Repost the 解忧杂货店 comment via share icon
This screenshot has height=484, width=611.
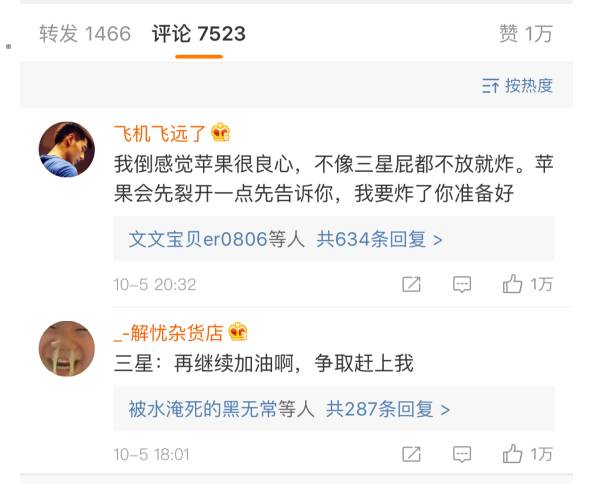coord(411,454)
